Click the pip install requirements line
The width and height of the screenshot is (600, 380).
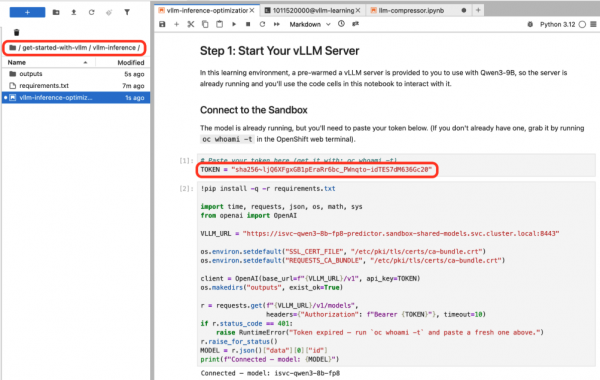267,189
